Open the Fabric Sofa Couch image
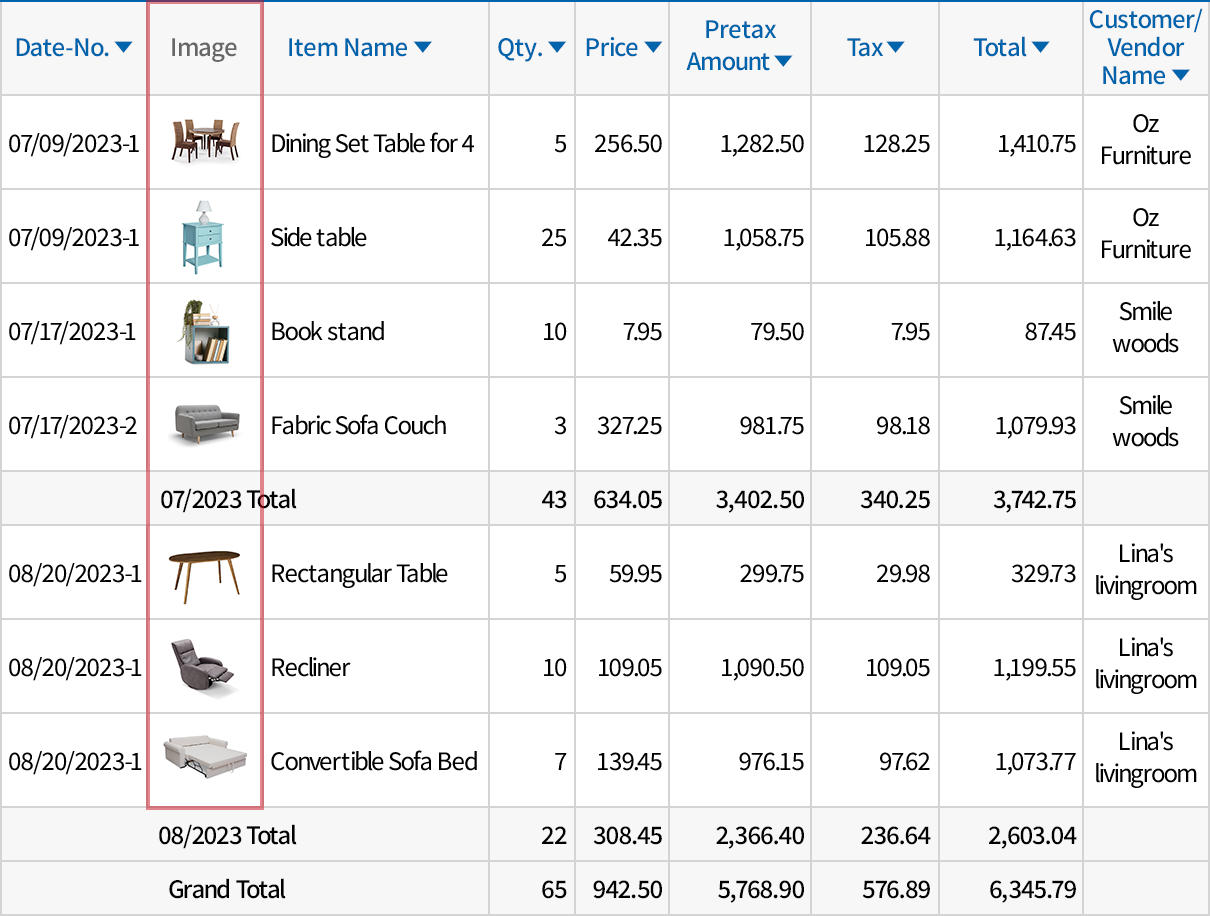Viewport: 1210px width, 916px height. coord(204,424)
